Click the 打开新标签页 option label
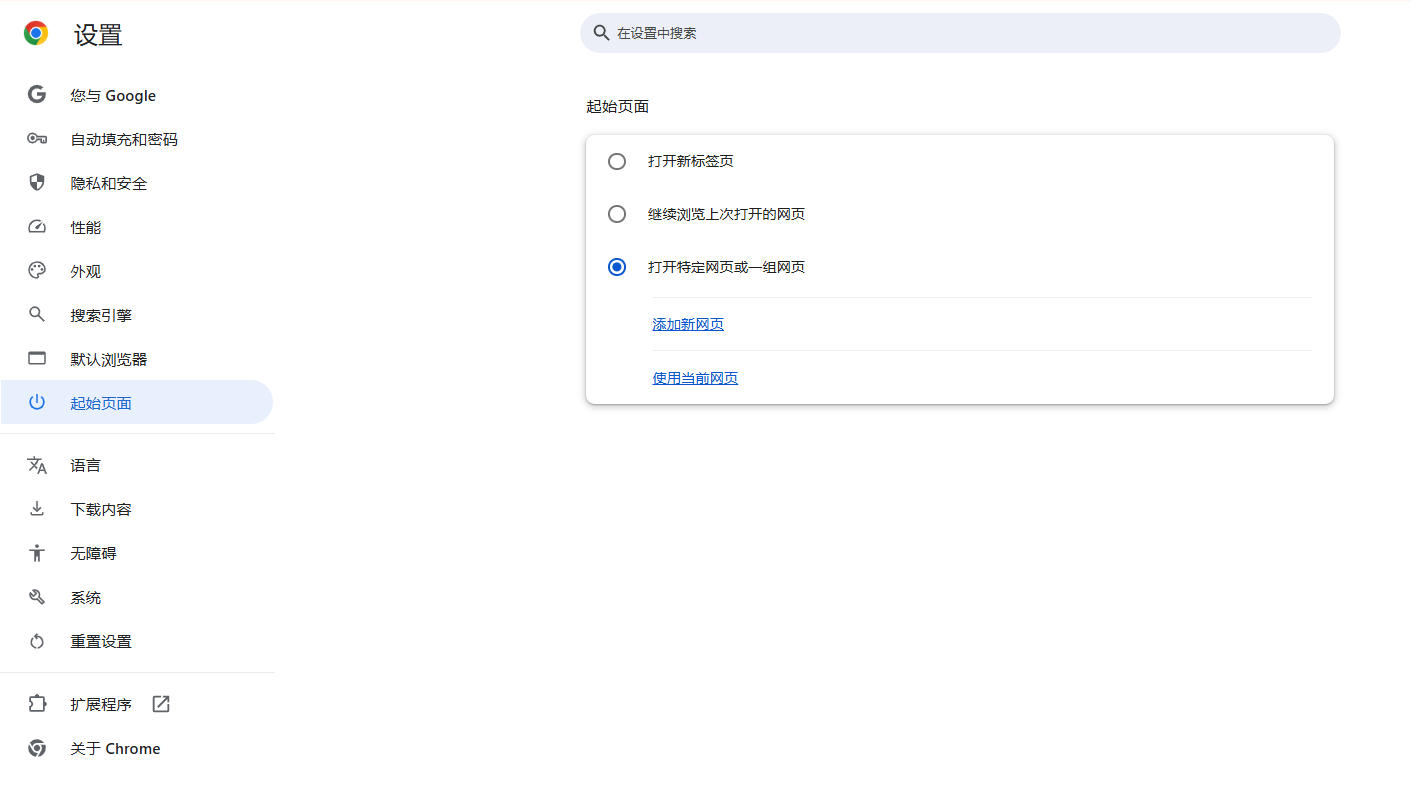The height and width of the screenshot is (794, 1411). pyautogui.click(x=691, y=161)
